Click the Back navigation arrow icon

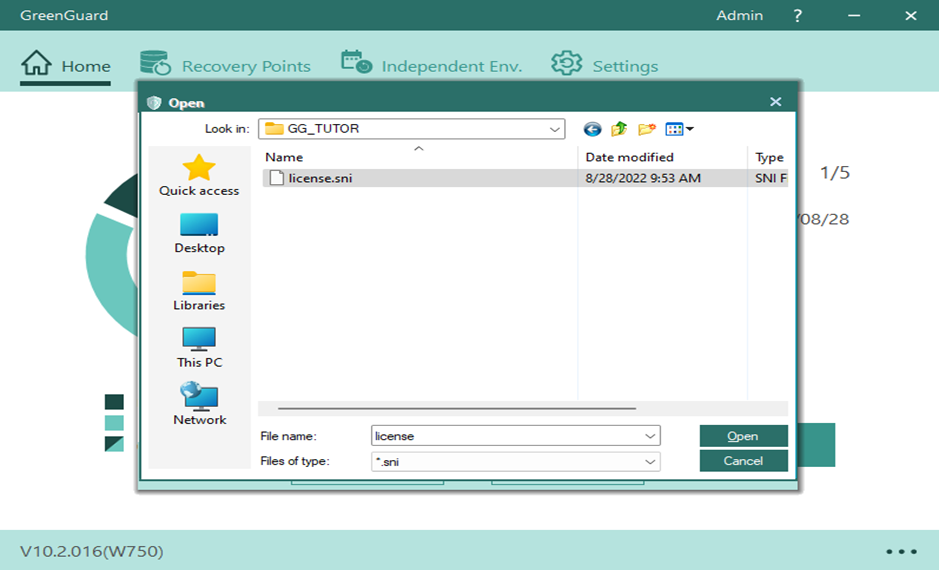point(592,129)
